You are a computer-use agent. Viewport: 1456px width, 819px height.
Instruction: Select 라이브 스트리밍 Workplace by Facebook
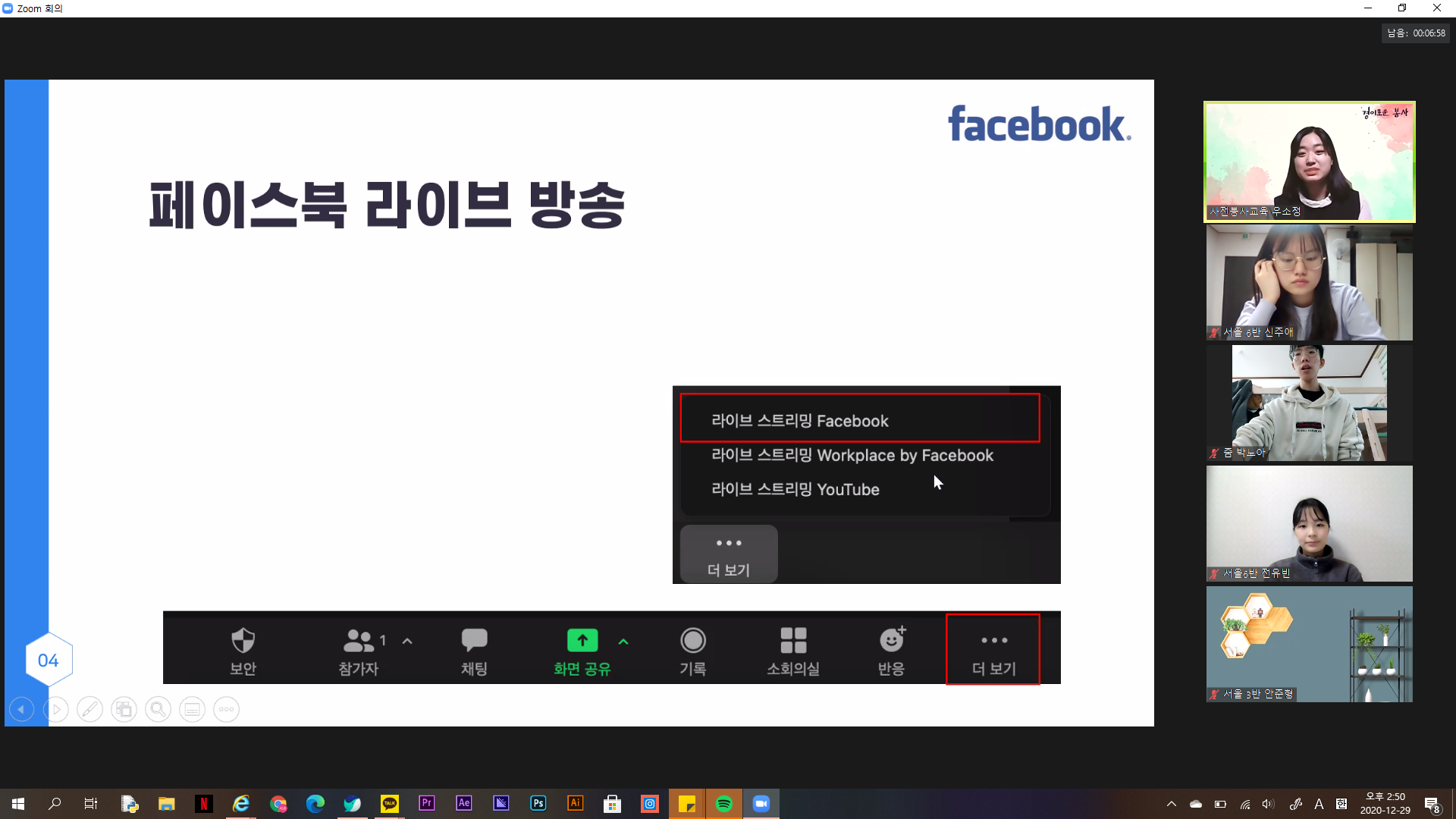click(x=852, y=455)
